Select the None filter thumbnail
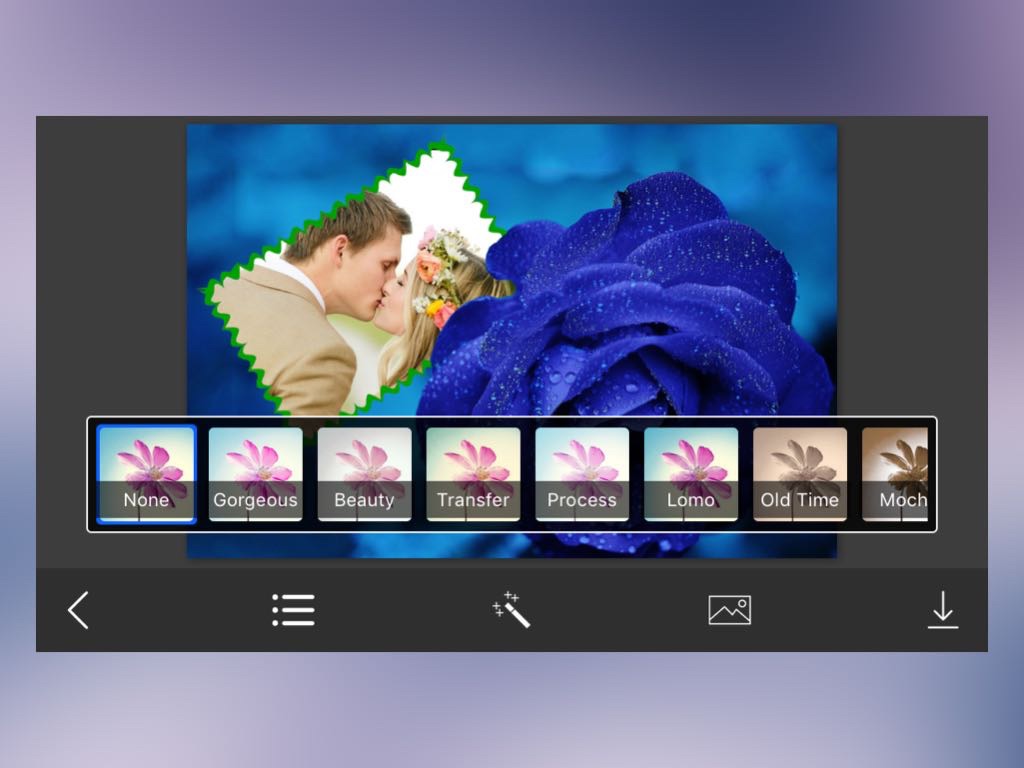The height and width of the screenshot is (768, 1024). coord(146,474)
